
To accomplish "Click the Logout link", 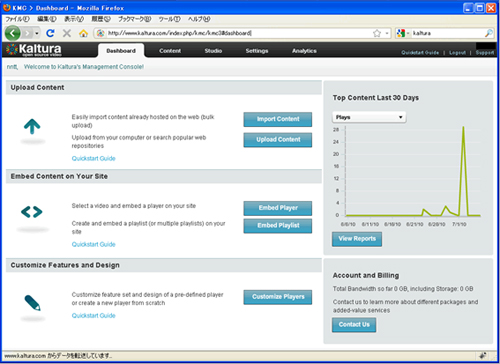I will (457, 53).
